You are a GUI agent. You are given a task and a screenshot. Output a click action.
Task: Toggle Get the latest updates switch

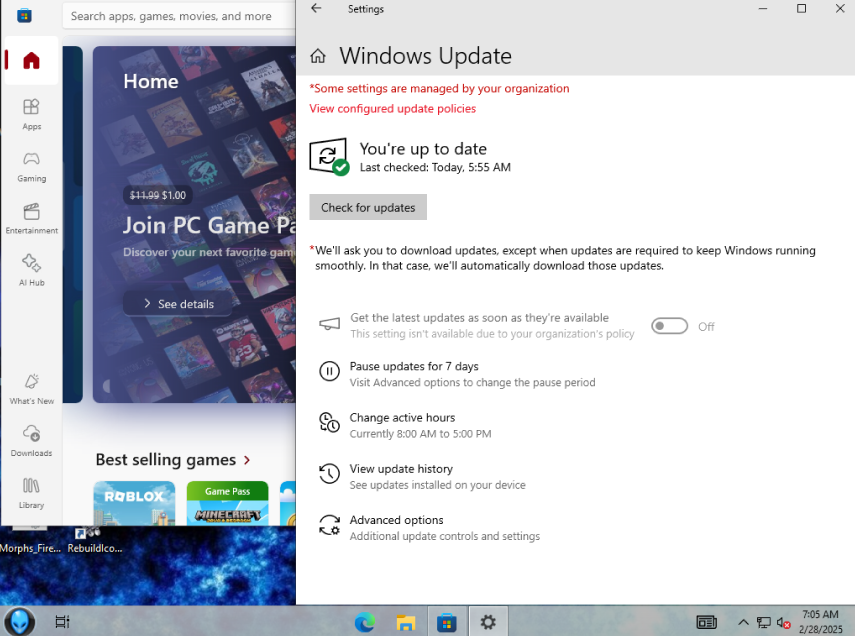670,326
